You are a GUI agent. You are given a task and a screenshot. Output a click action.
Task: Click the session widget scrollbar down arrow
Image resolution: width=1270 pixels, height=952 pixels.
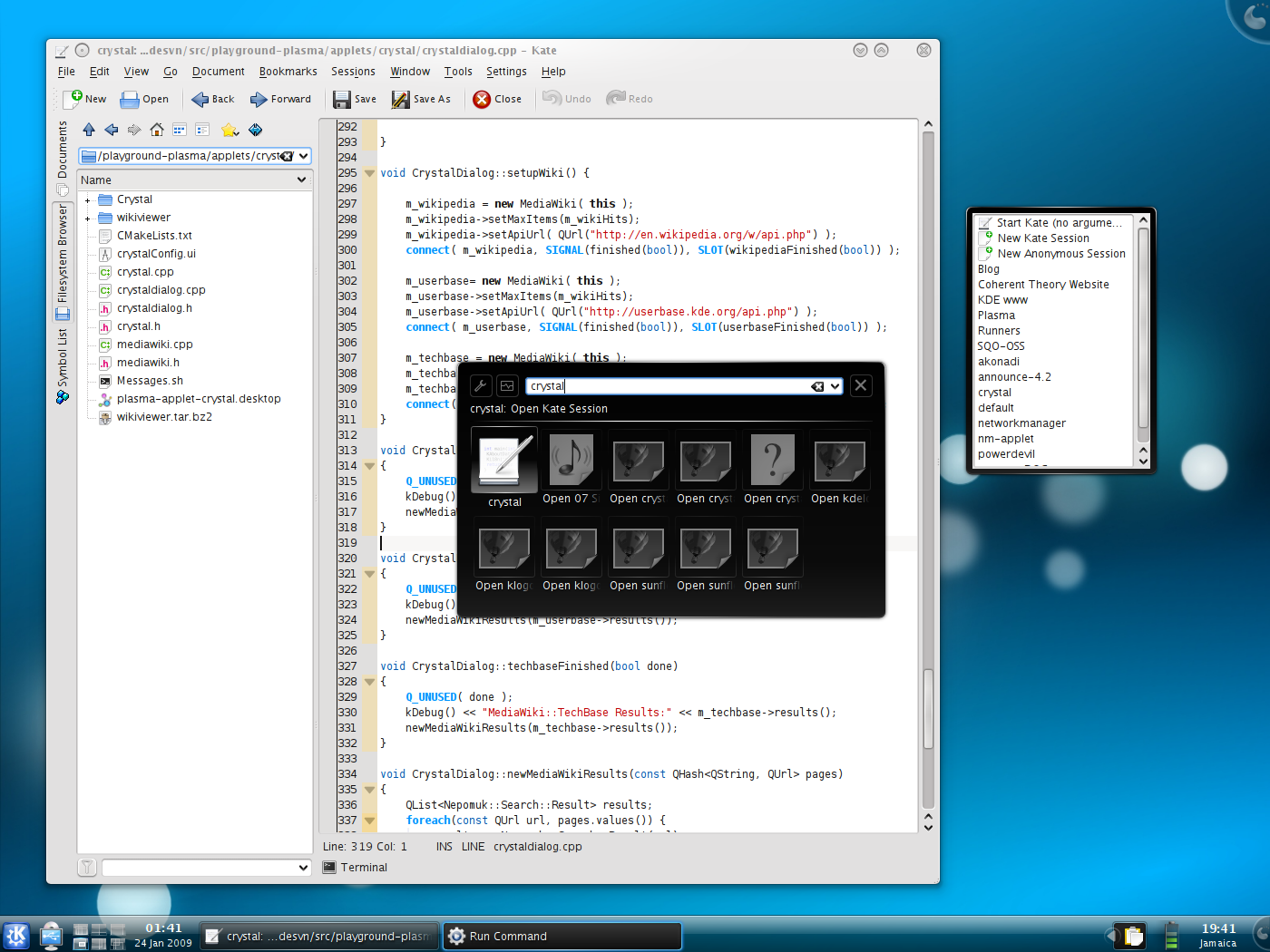tap(1143, 461)
